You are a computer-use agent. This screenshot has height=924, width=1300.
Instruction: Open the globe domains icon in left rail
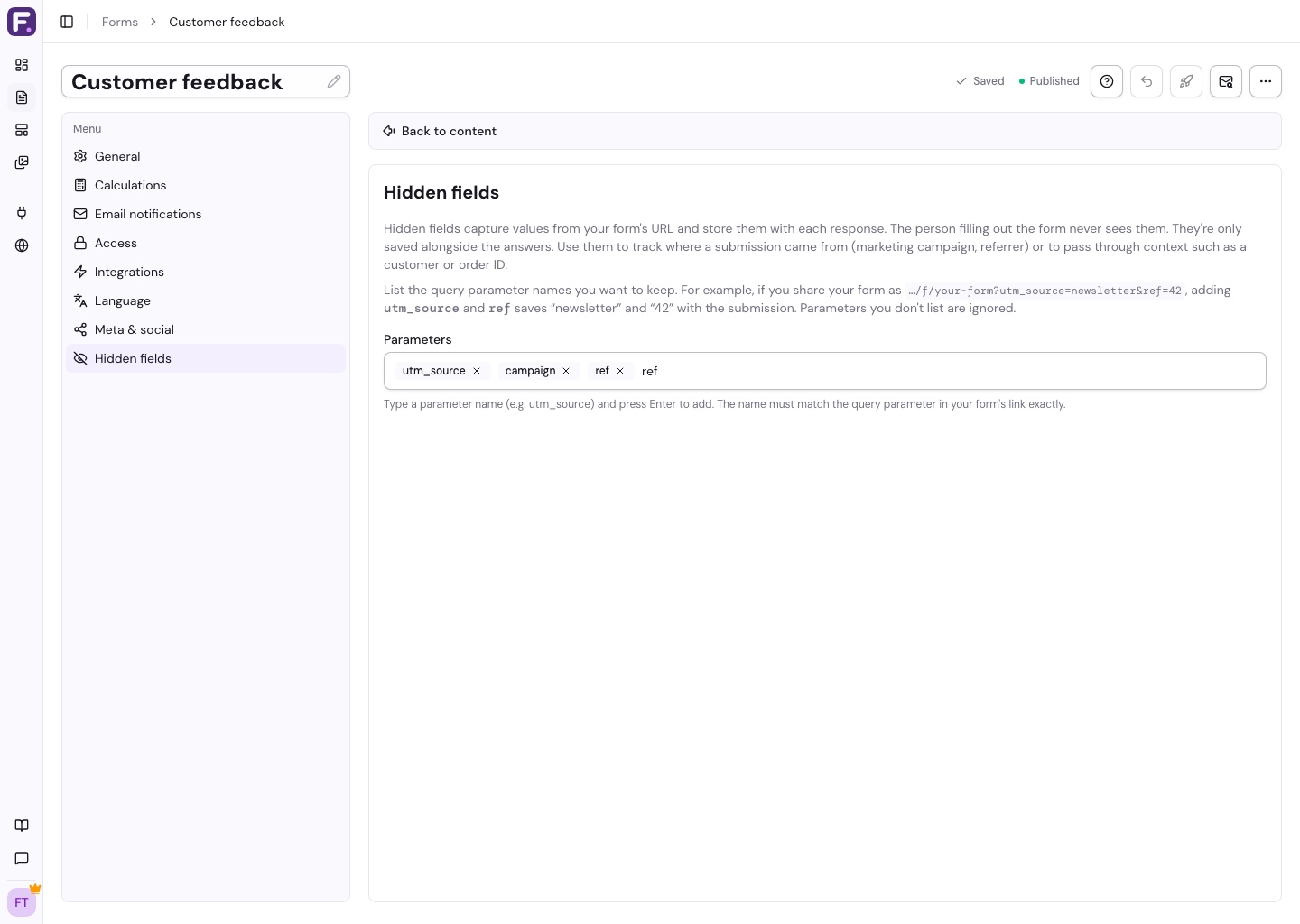coord(22,245)
